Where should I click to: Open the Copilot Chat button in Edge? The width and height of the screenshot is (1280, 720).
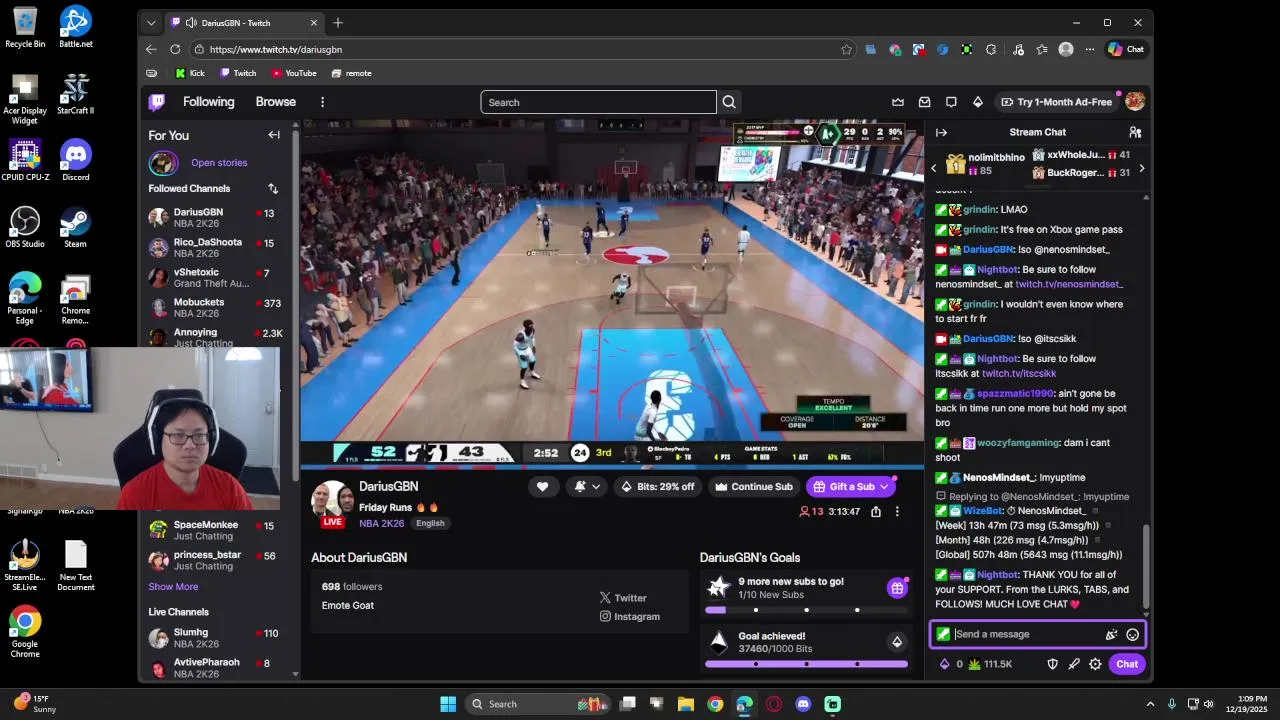pos(1126,49)
